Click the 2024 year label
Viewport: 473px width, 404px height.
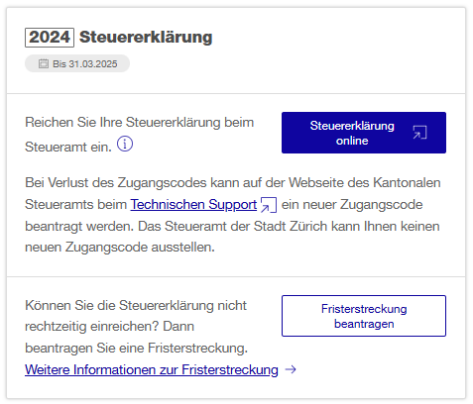tap(50, 37)
